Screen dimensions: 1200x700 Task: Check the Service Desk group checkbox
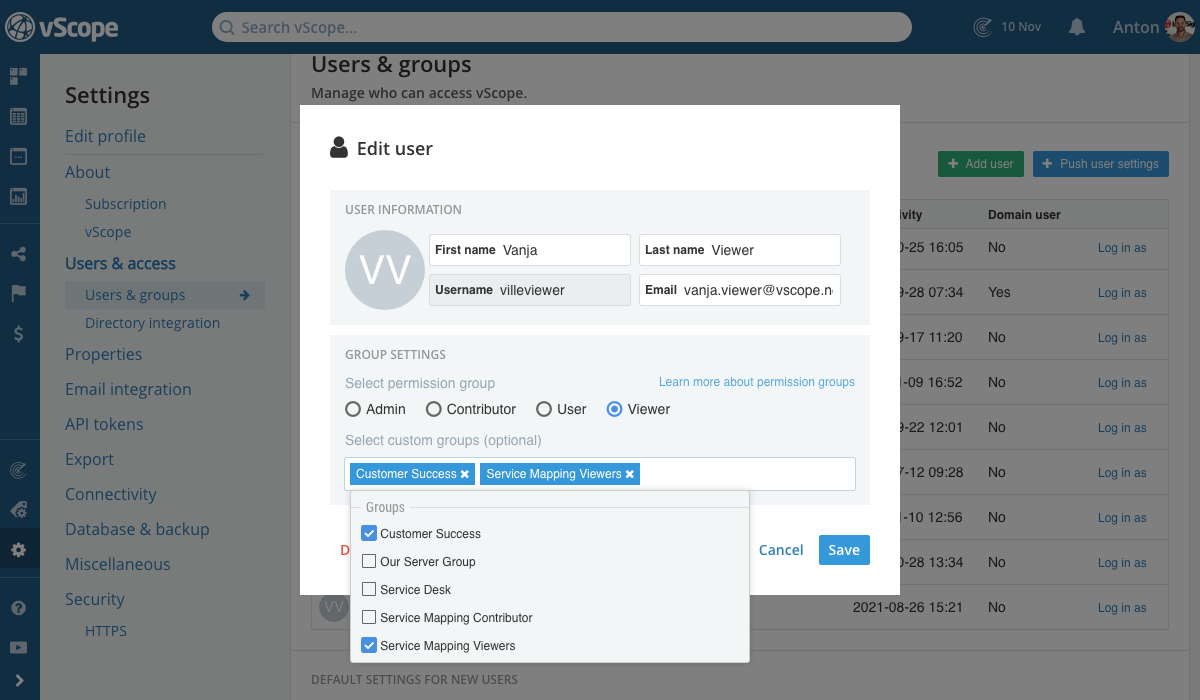pyautogui.click(x=368, y=589)
